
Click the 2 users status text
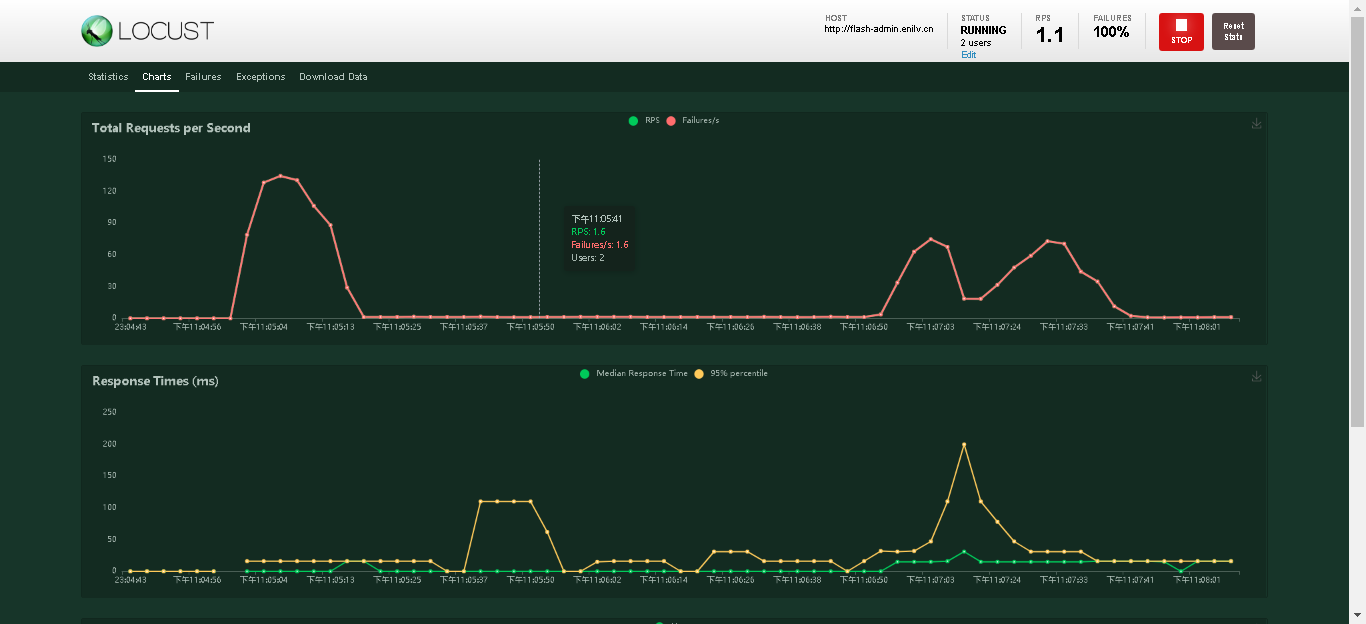977,43
